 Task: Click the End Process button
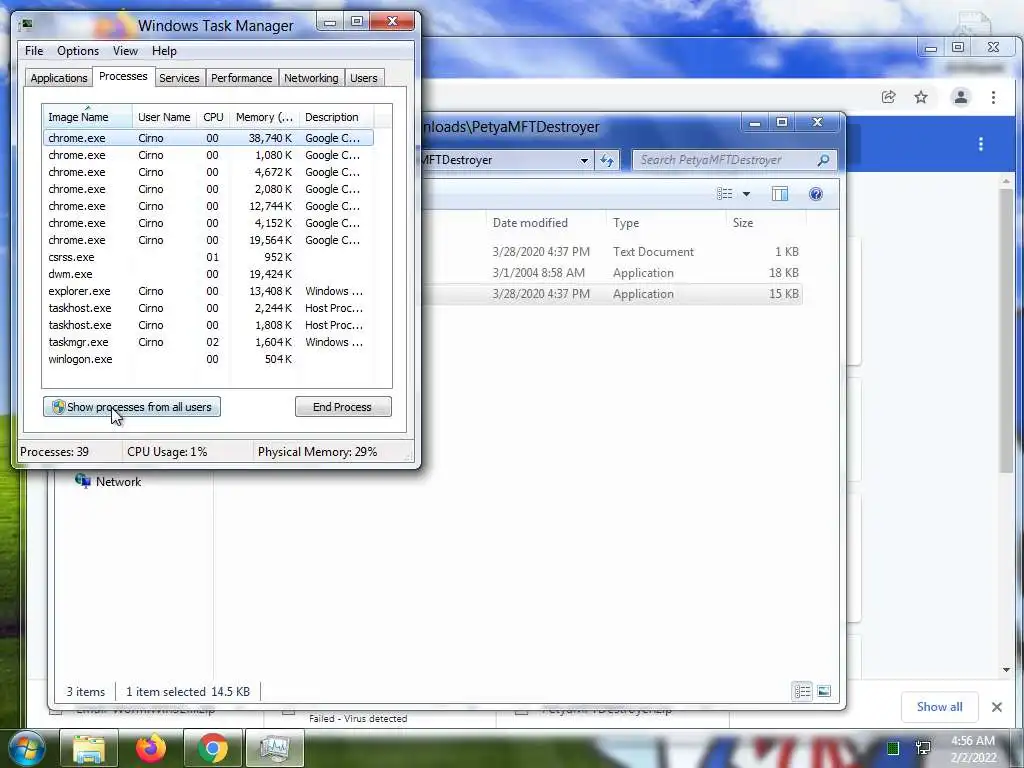click(x=343, y=407)
